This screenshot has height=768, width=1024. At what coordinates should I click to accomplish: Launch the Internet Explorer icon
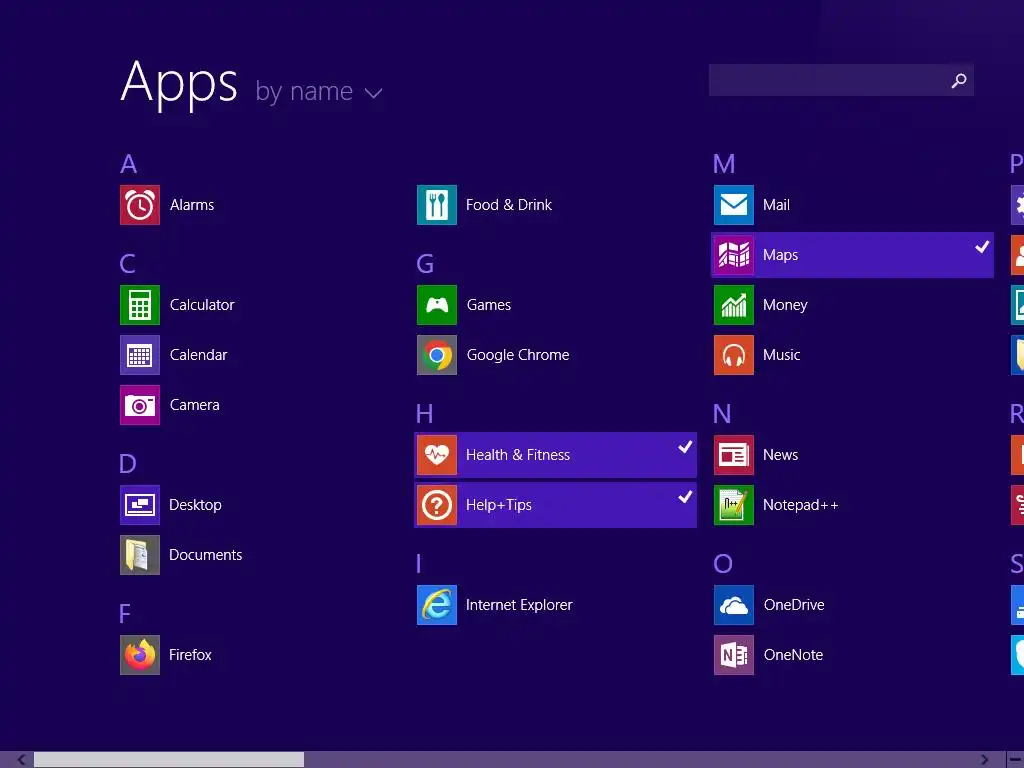click(437, 605)
